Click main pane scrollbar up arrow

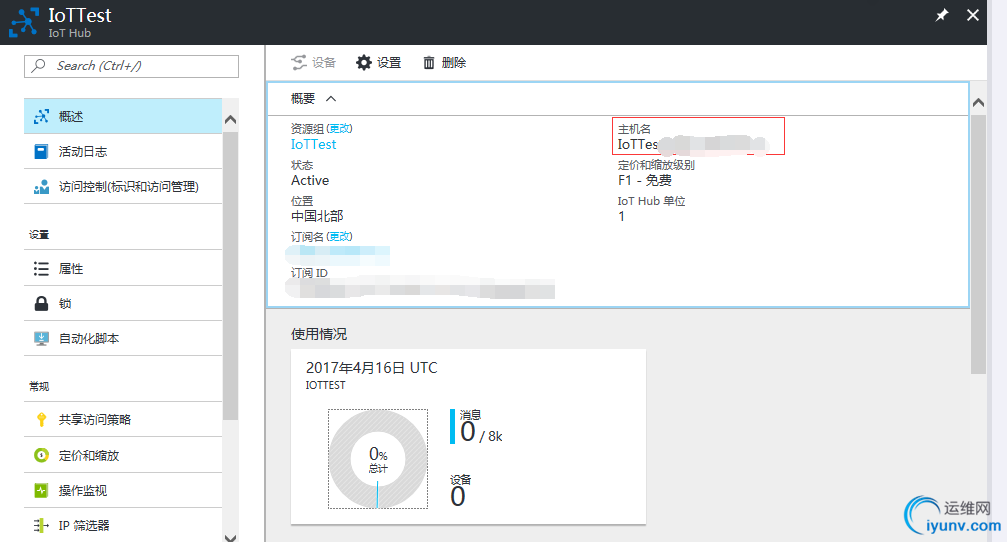(x=978, y=103)
